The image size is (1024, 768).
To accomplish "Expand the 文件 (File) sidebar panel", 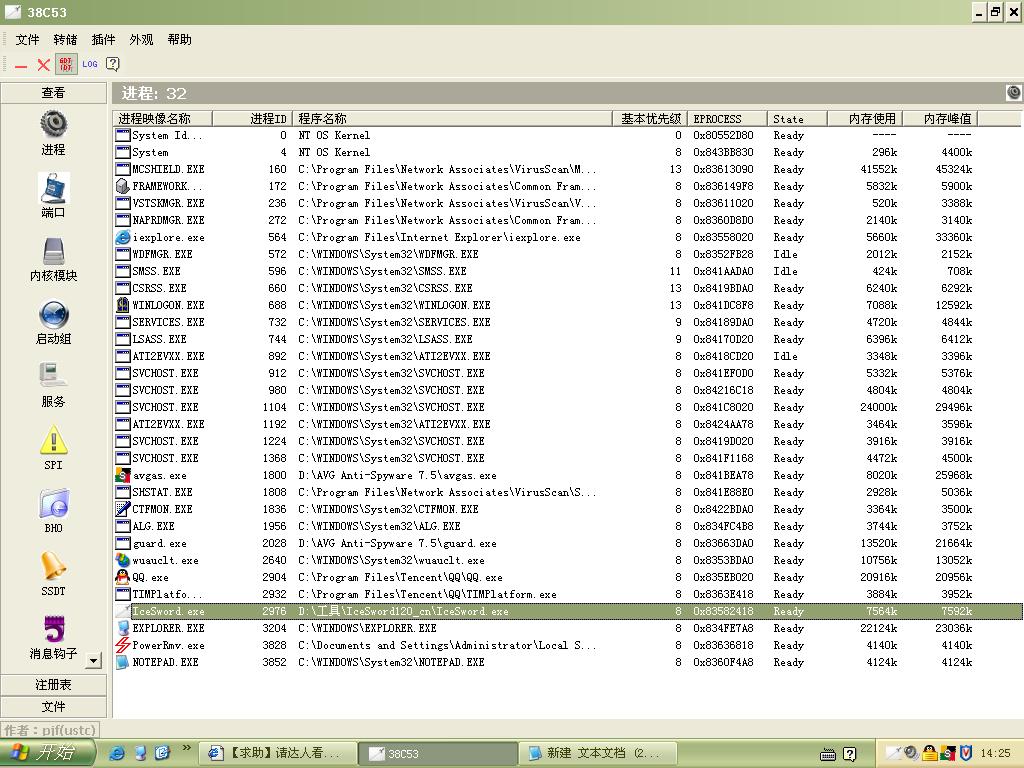I will [53, 706].
